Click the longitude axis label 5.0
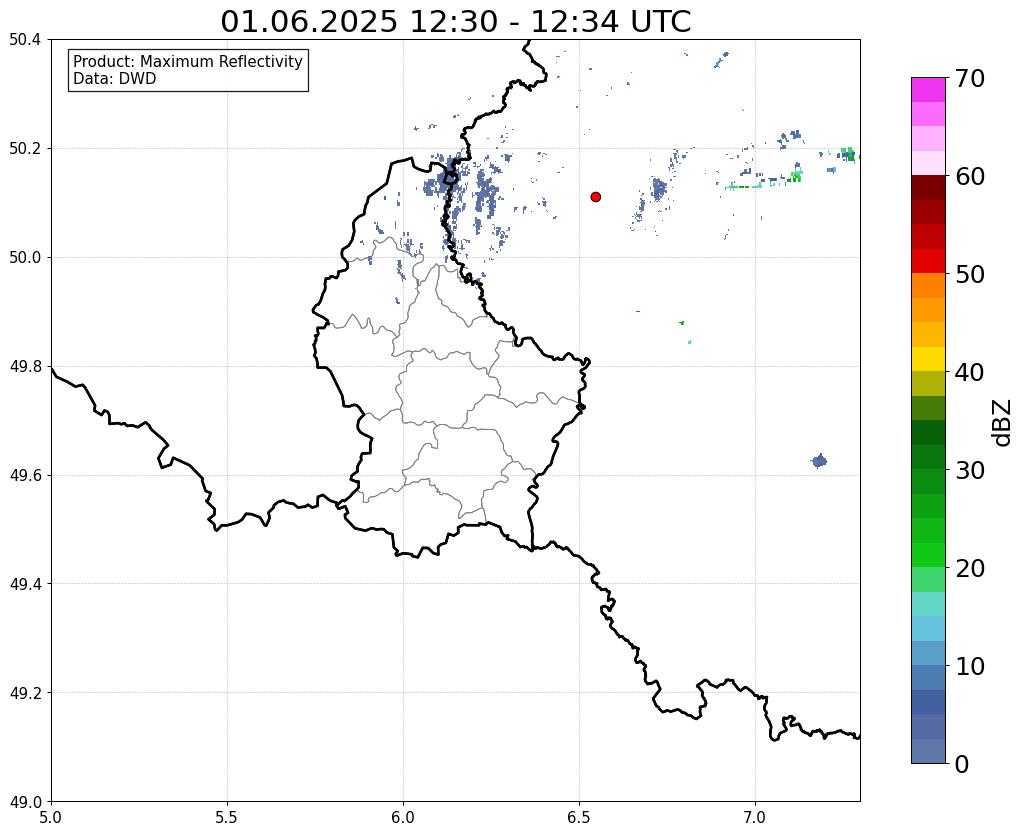The image size is (1023, 834). point(51,817)
